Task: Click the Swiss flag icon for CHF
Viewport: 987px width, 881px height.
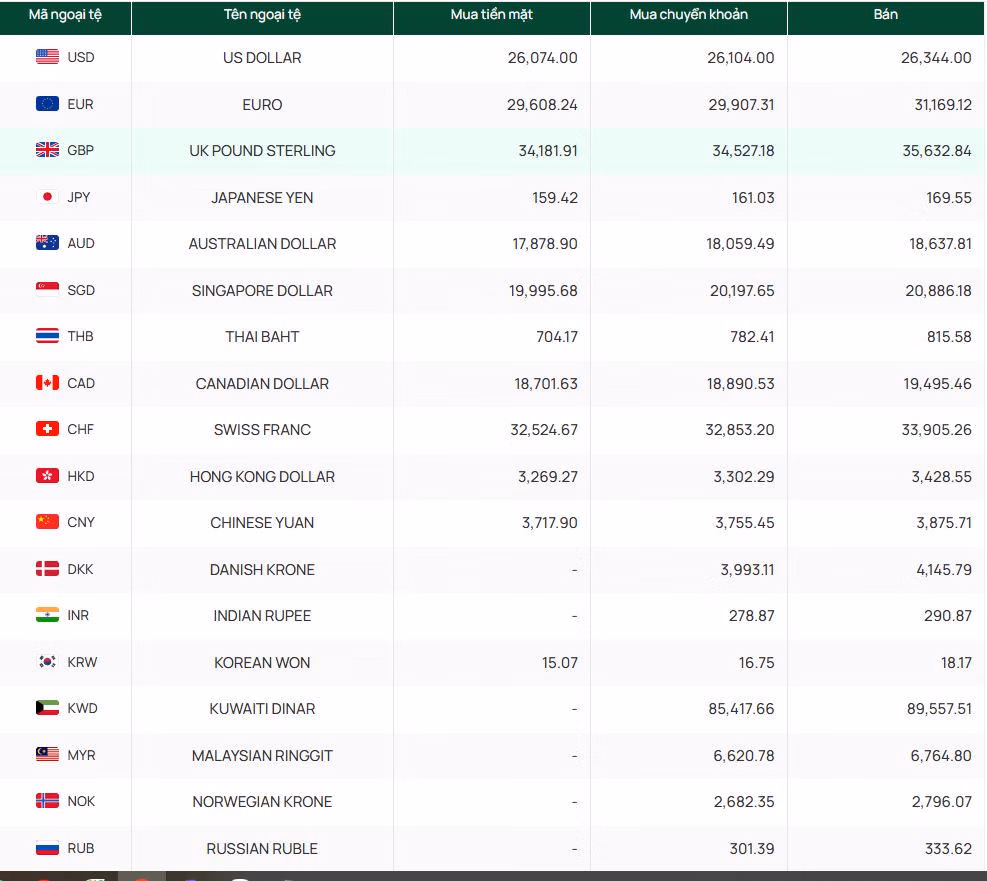Action: [x=47, y=429]
